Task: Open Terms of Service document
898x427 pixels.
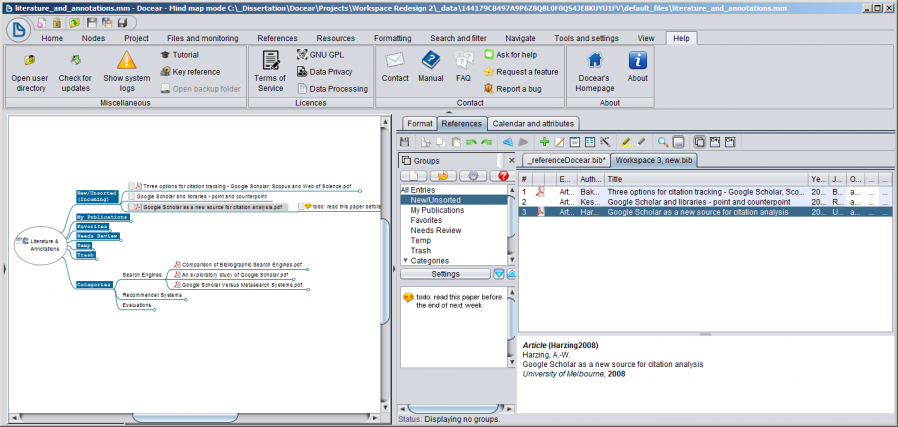Action: [270, 72]
